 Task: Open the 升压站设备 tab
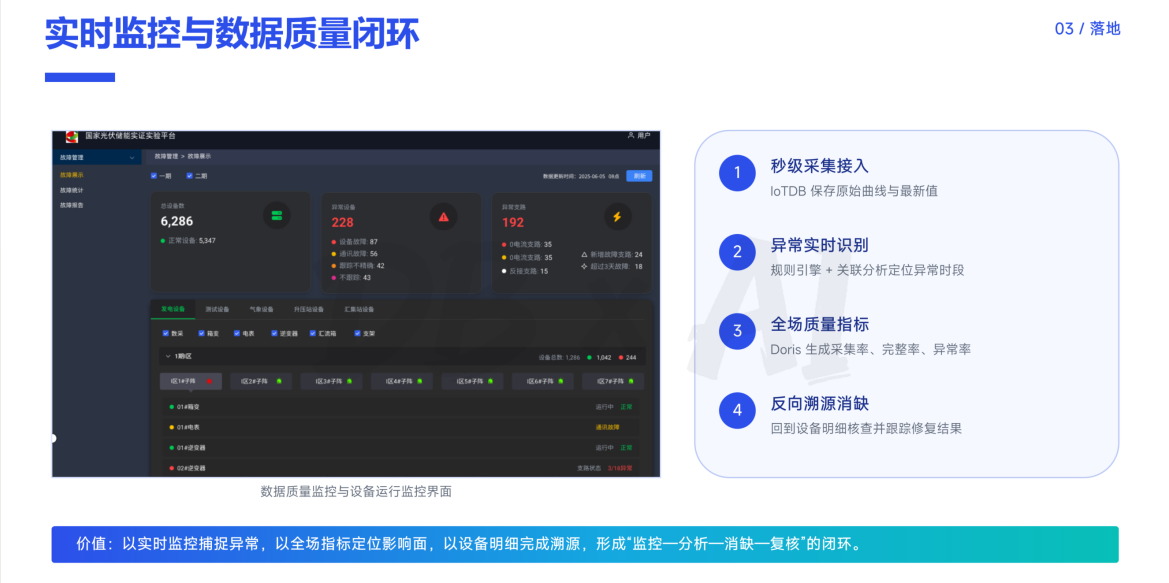309,309
